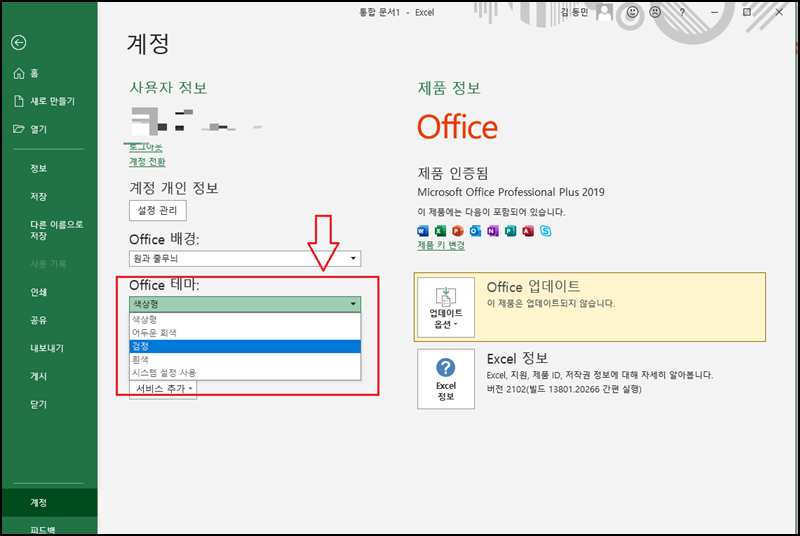Click the Excel 정보 button
The width and height of the screenshot is (800, 536).
tap(446, 379)
